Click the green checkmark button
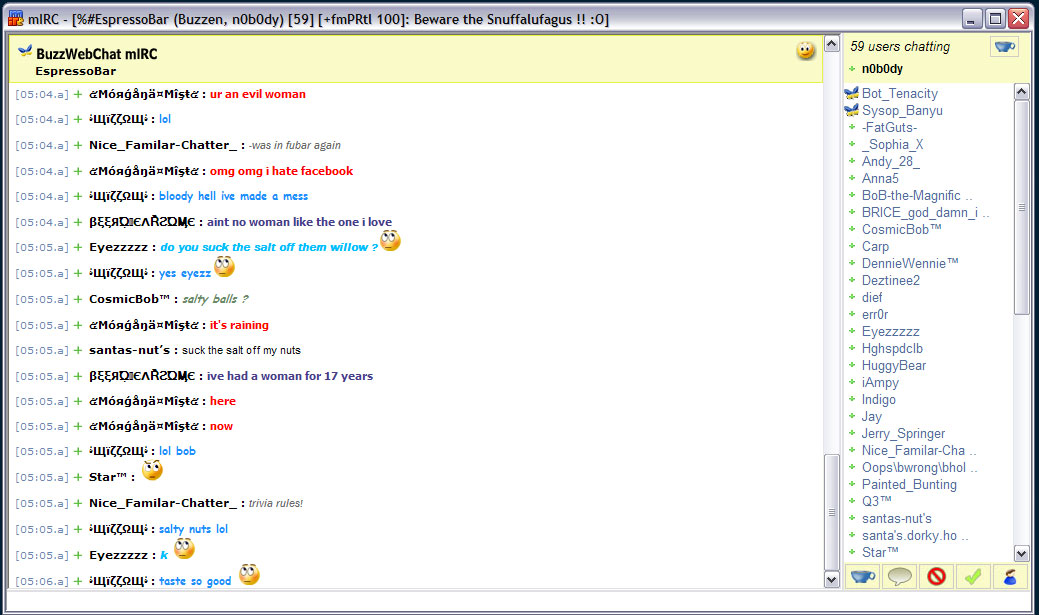 973,577
